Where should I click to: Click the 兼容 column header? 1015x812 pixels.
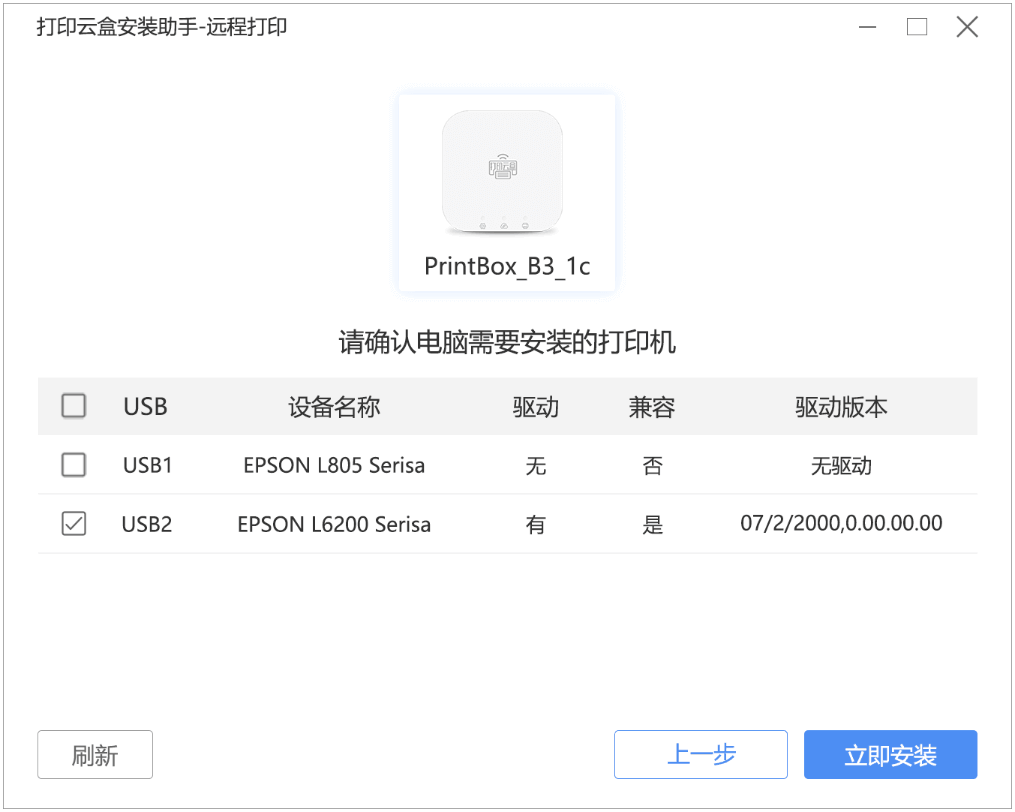coord(652,407)
